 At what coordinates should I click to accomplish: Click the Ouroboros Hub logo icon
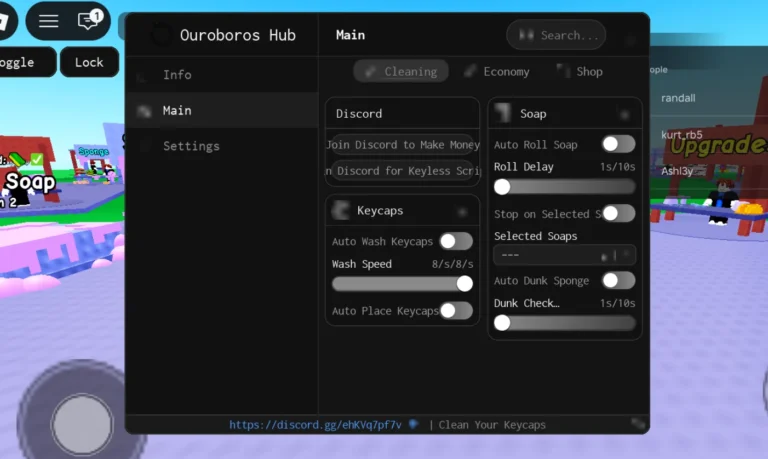click(161, 35)
